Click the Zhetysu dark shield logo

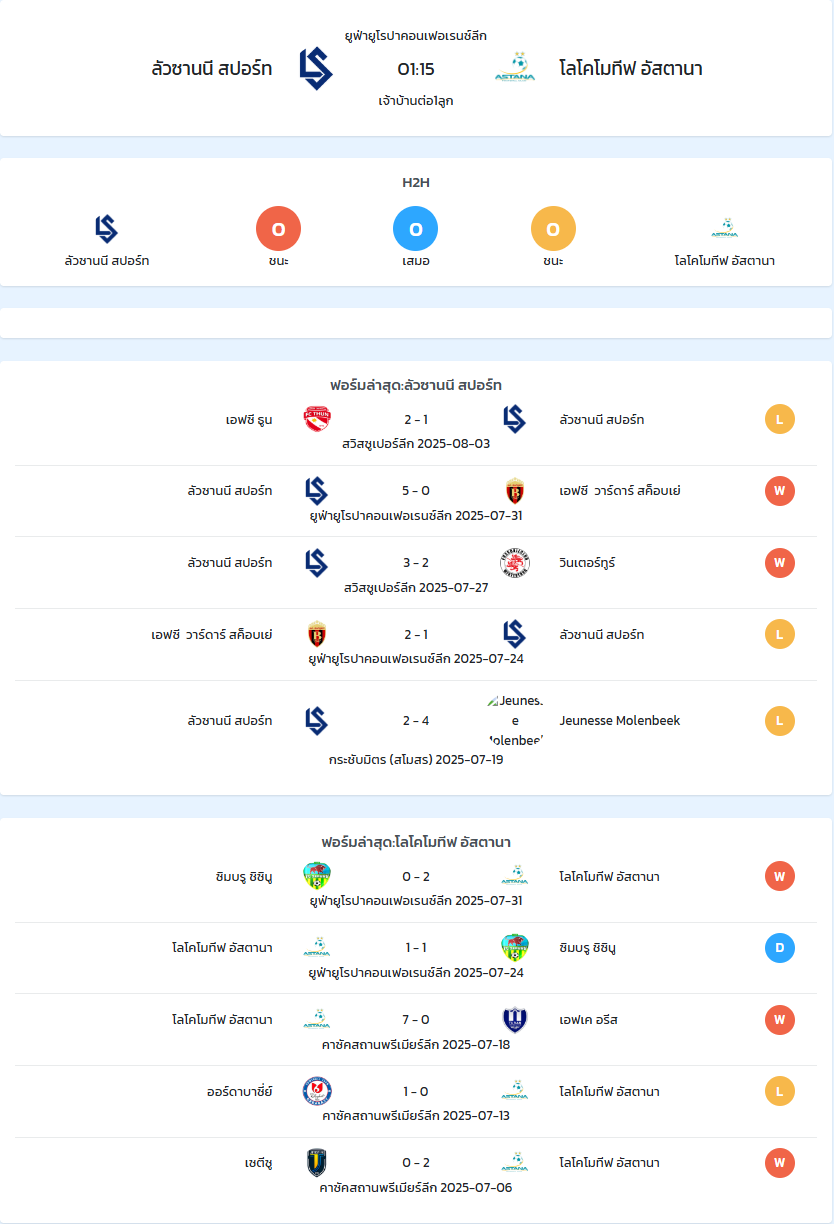(x=317, y=1163)
